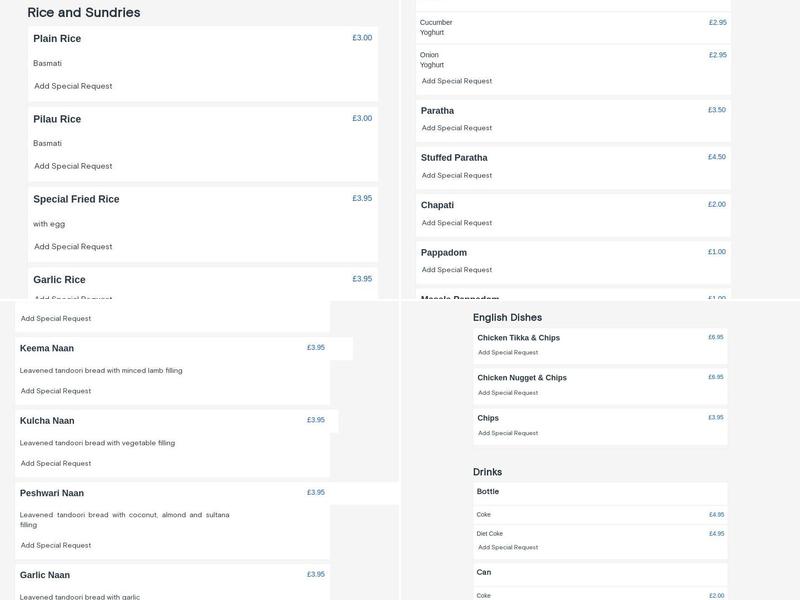This screenshot has height=600, width=800.
Task: Select Chicken Tikka & Chips dish
Action: tap(518, 338)
